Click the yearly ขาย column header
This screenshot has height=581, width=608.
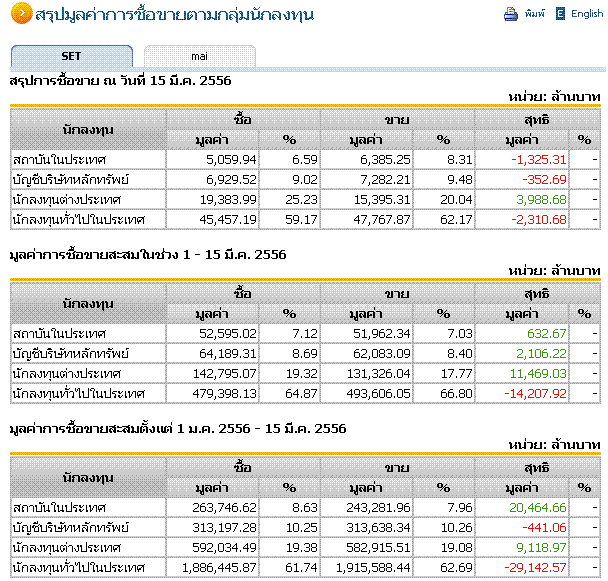[397, 468]
